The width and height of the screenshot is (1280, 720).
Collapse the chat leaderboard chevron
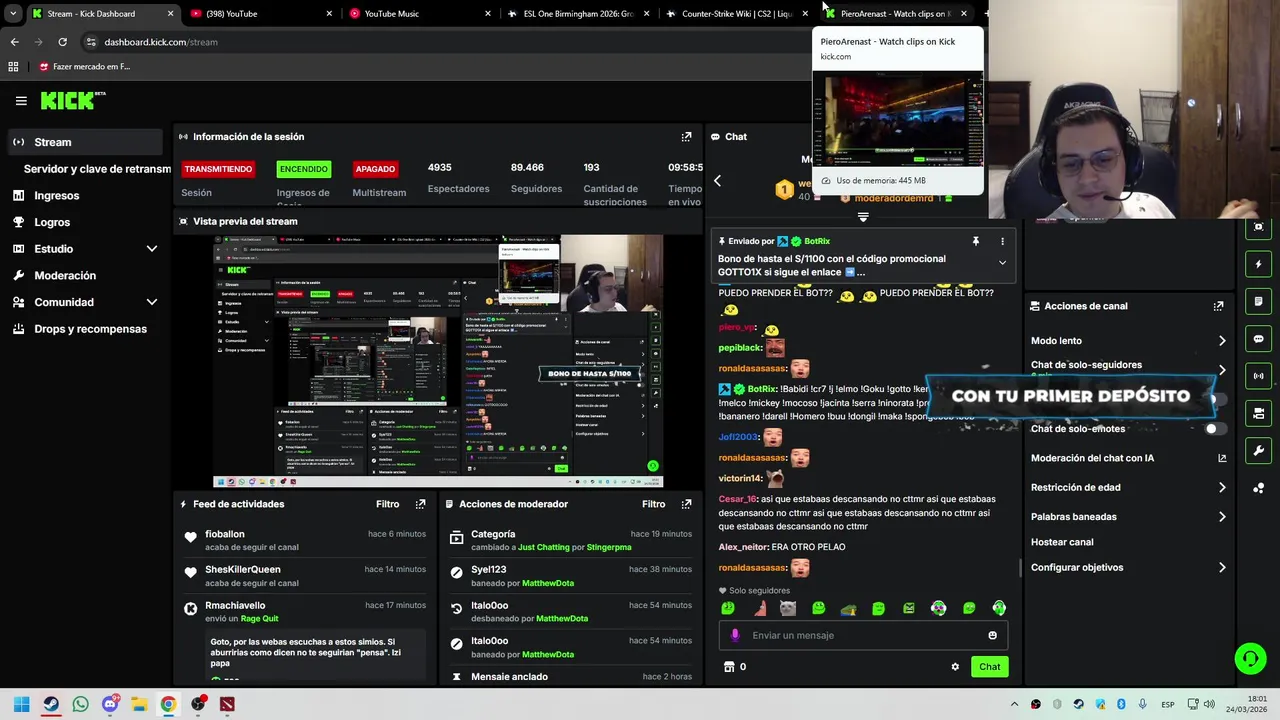click(863, 216)
